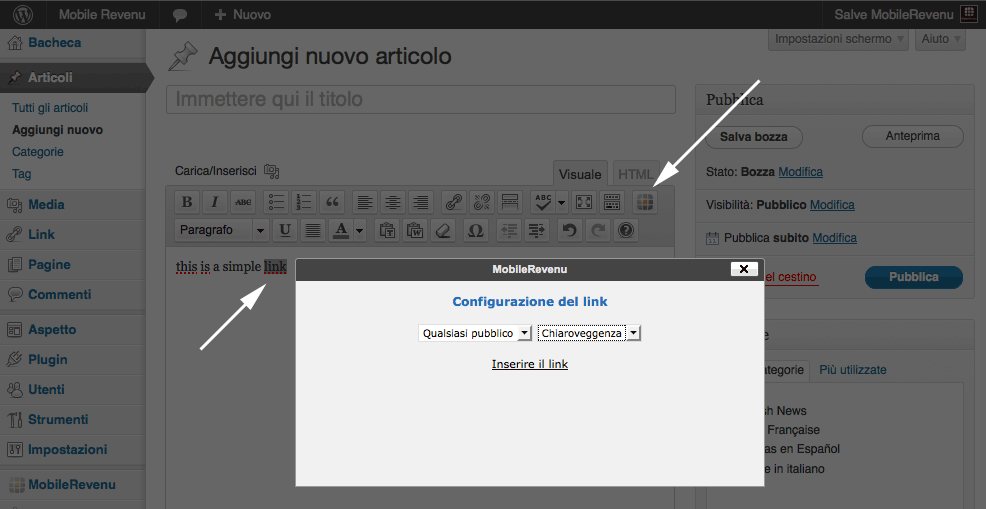Image resolution: width=986 pixels, height=509 pixels.
Task: Click the MobileRevenu editor toolbar button
Action: (645, 202)
